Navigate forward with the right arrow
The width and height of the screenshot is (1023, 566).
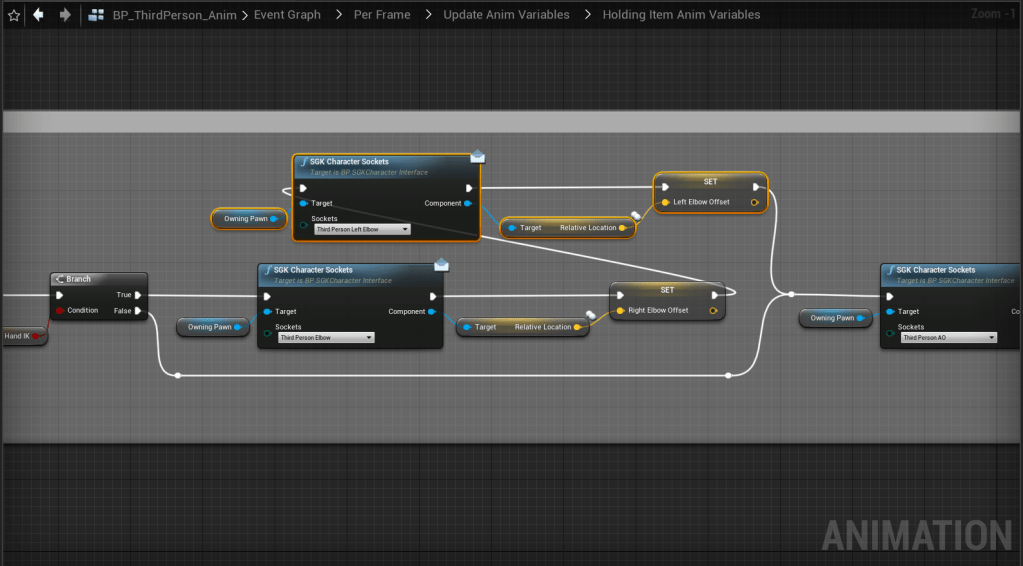[x=65, y=15]
